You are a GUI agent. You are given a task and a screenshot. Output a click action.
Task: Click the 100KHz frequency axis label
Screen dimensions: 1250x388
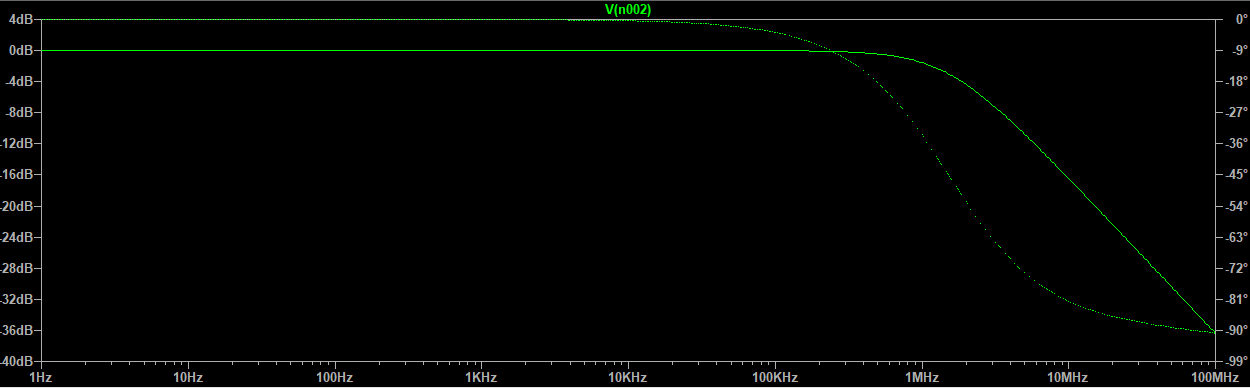[775, 377]
